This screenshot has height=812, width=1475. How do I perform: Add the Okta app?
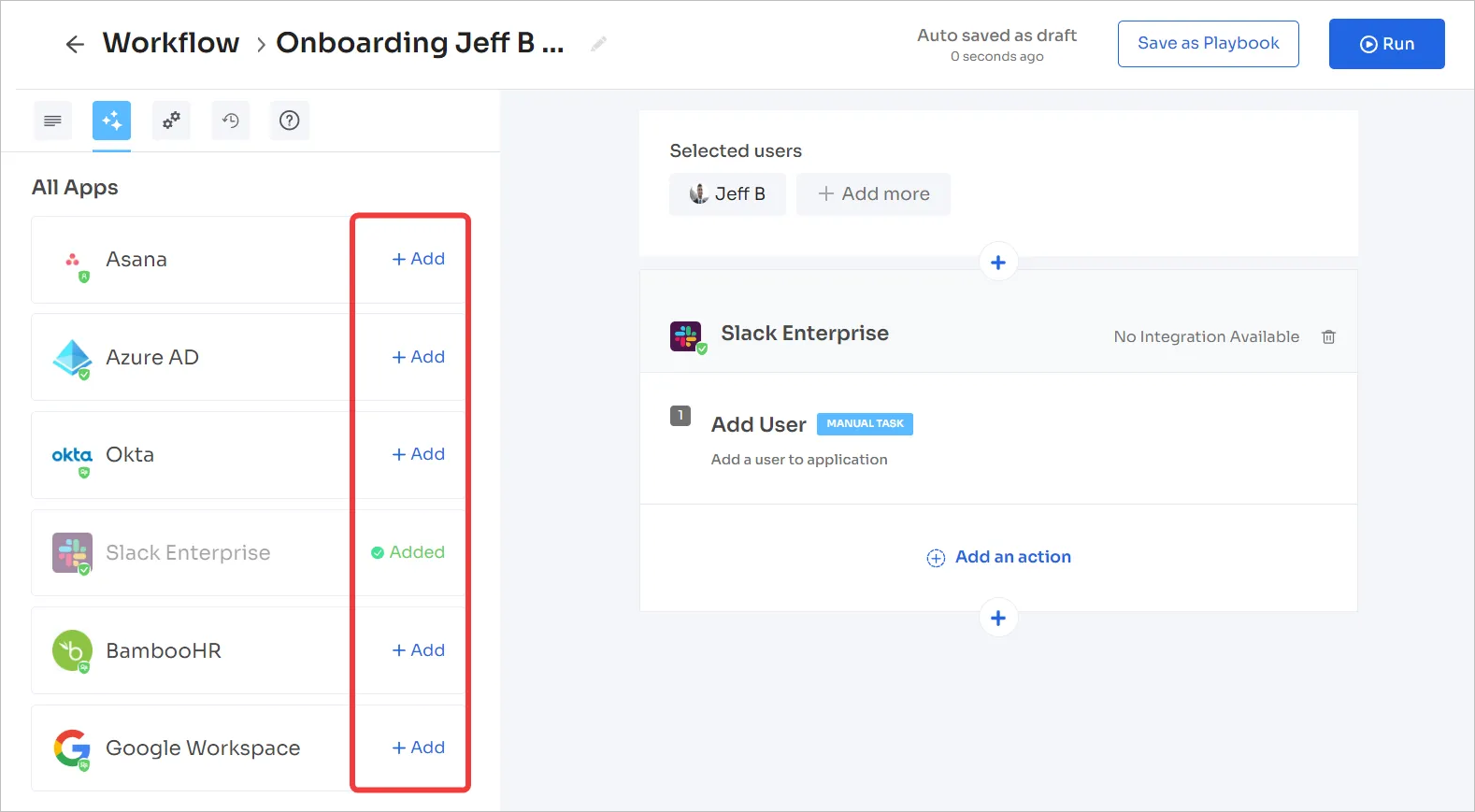pyautogui.click(x=418, y=454)
